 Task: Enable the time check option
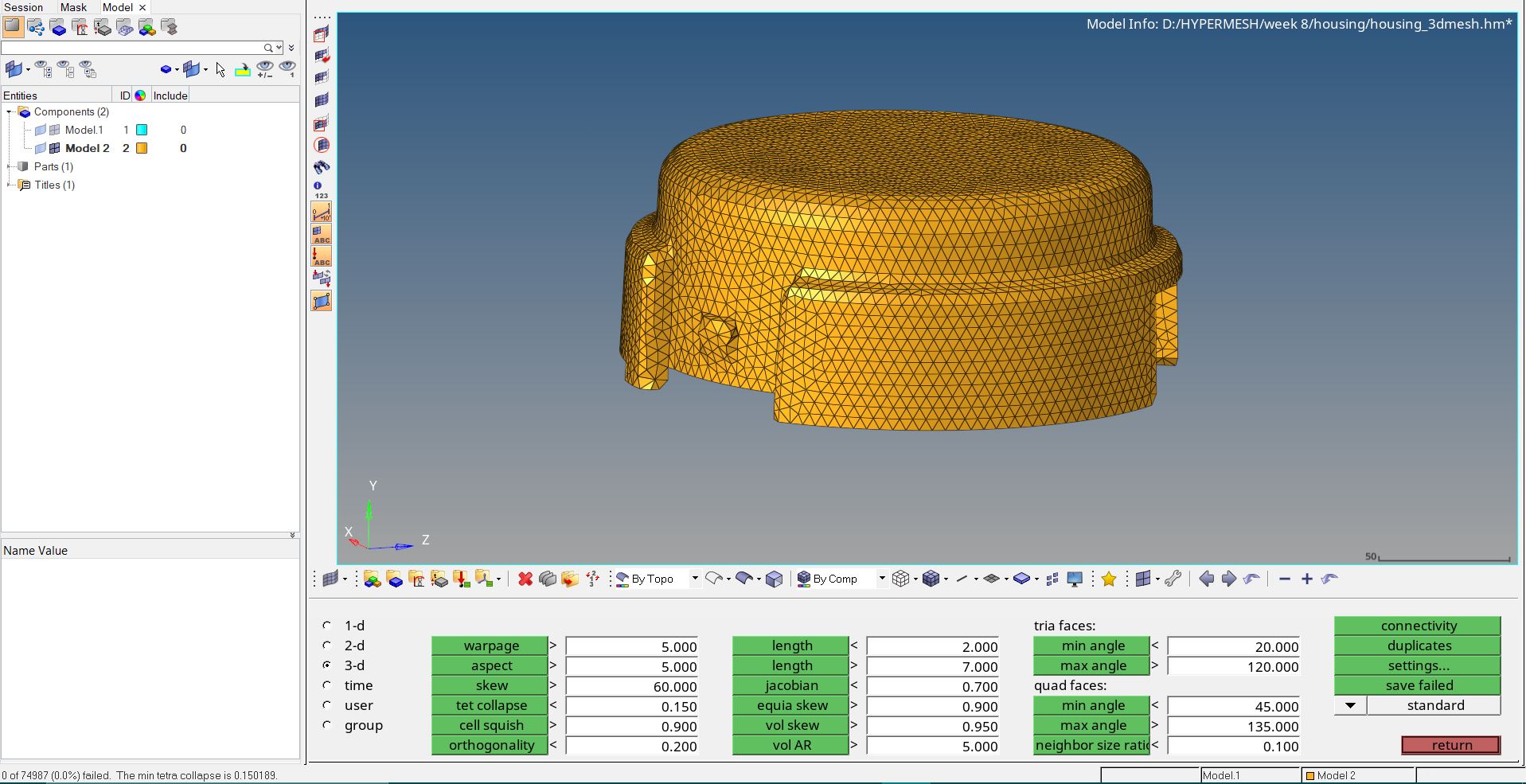[326, 685]
